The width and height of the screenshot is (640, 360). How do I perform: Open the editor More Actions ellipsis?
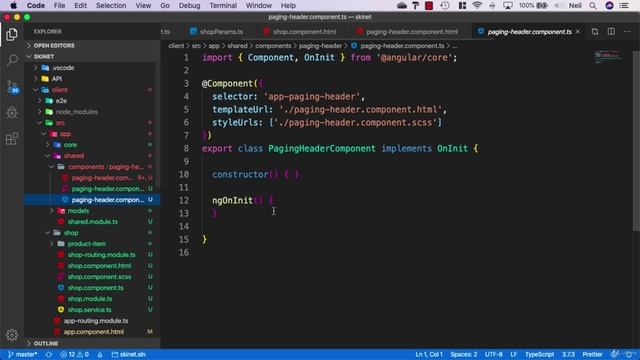627,31
